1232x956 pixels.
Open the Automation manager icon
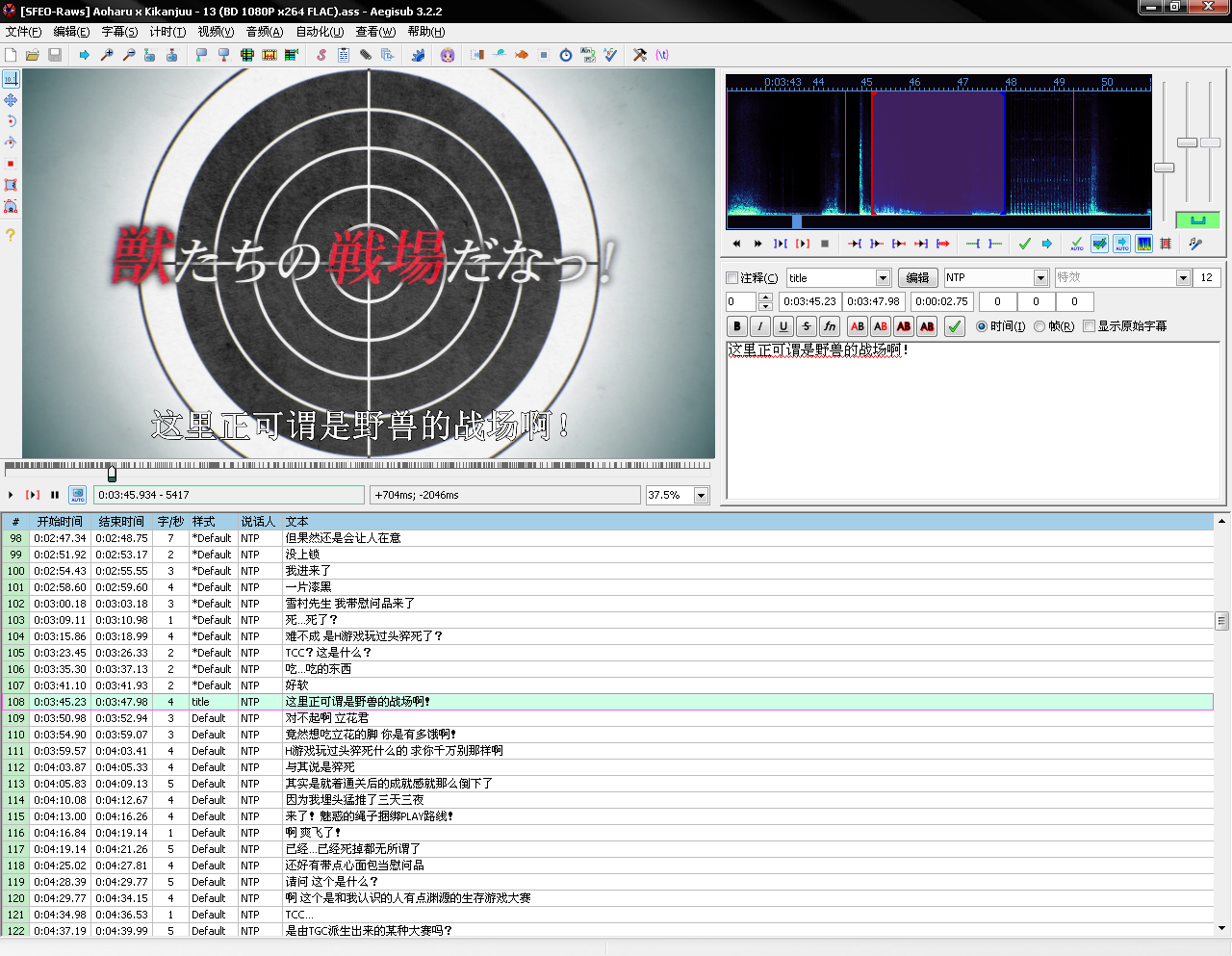point(418,55)
